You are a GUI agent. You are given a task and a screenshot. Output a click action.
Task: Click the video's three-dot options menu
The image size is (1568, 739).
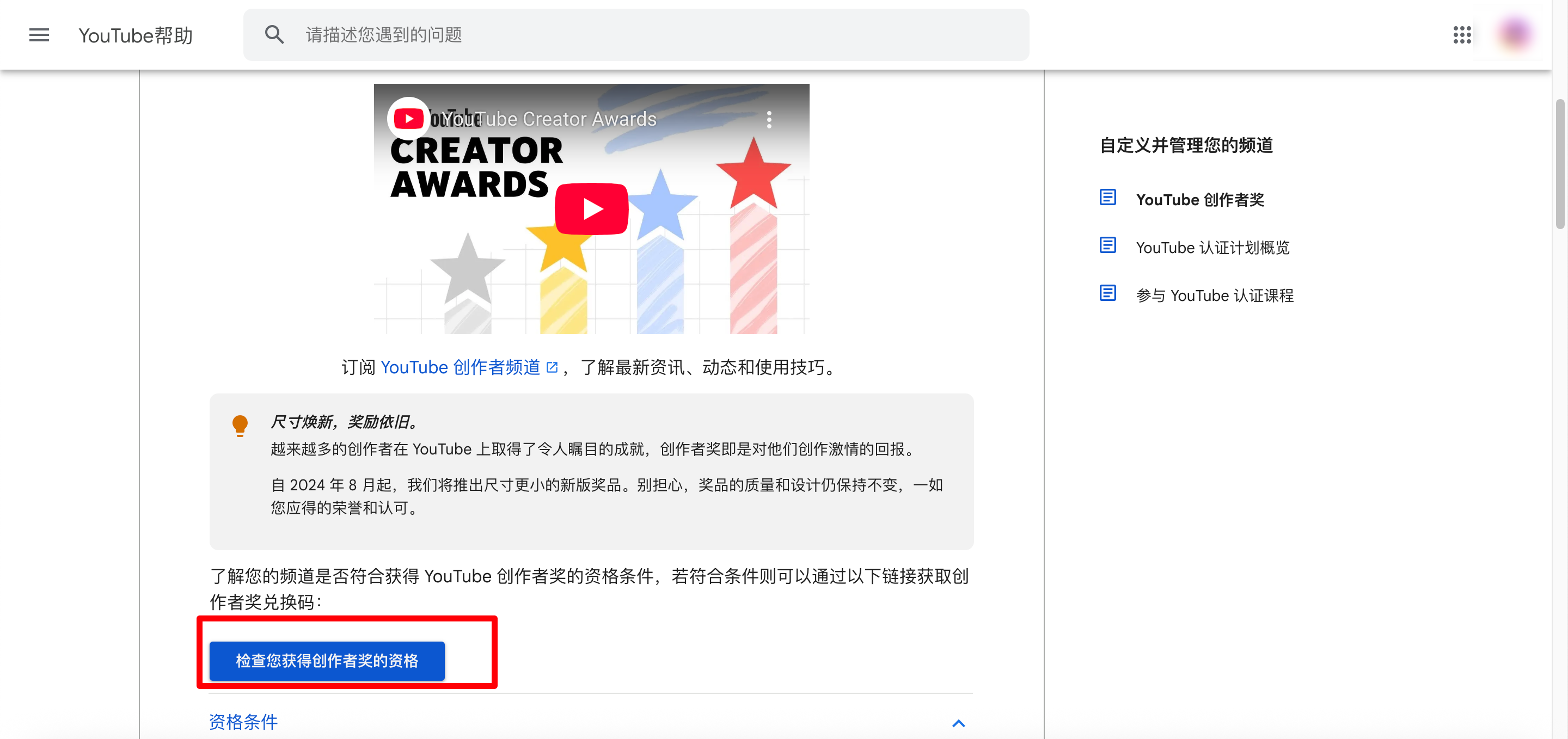(x=769, y=119)
